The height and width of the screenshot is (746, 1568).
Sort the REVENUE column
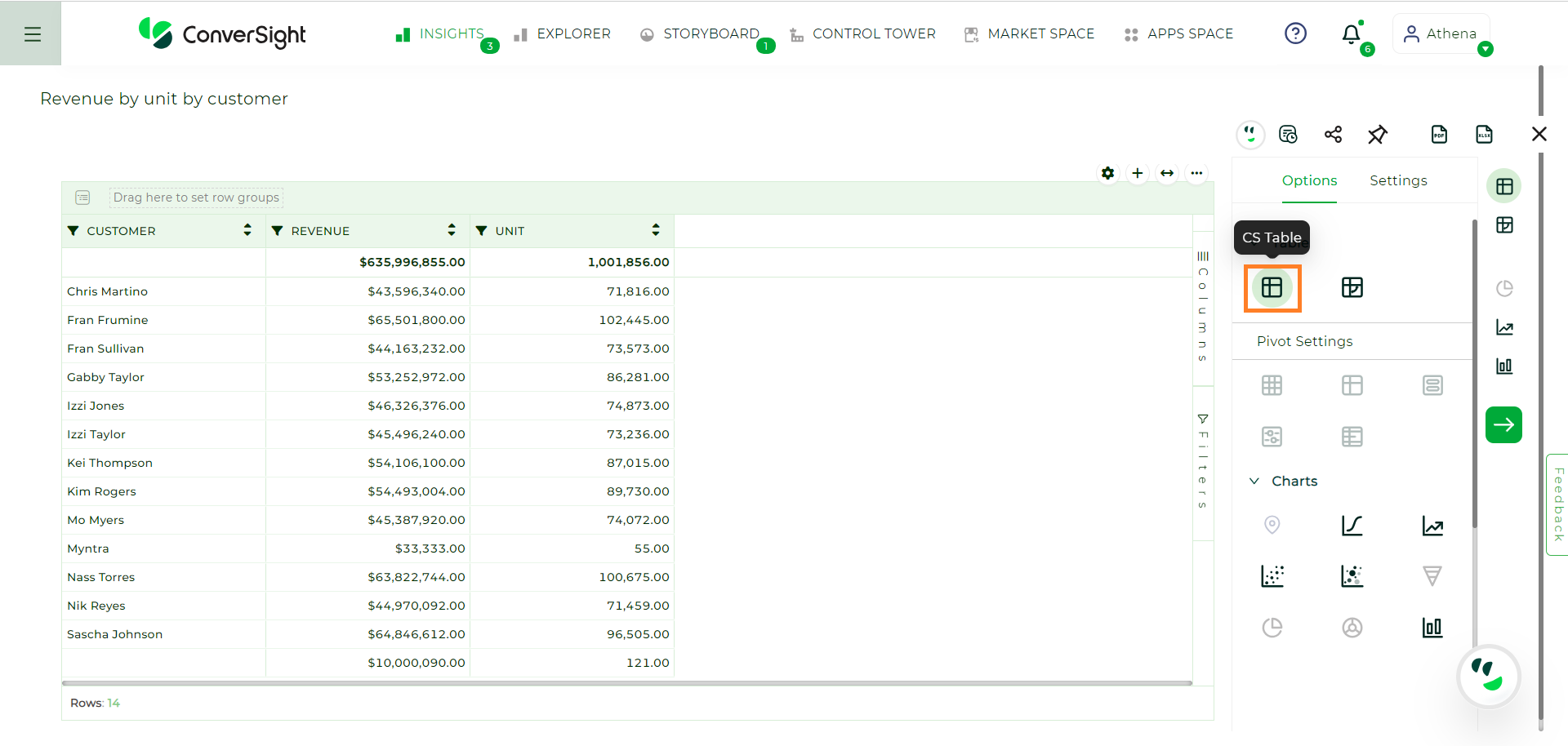point(452,230)
